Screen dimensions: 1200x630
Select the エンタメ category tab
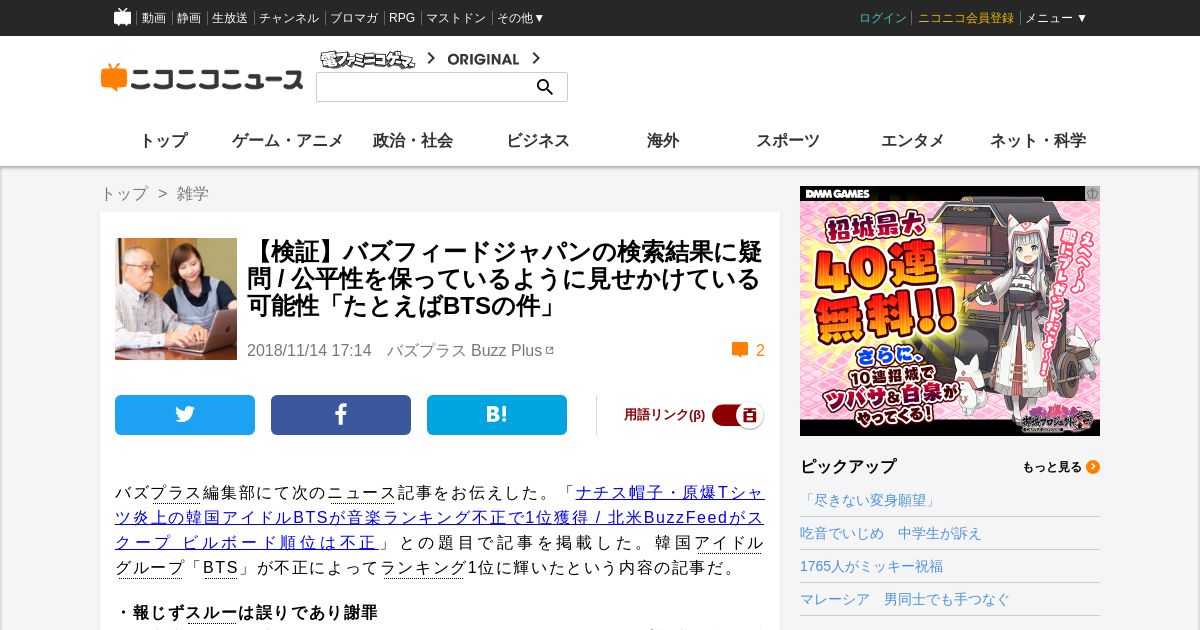pyautogui.click(x=913, y=141)
